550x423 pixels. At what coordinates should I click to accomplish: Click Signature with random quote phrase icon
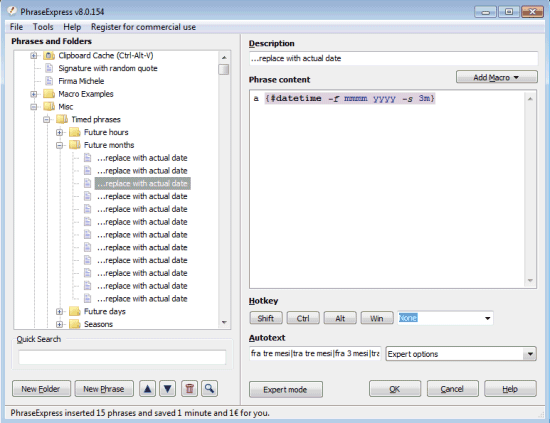49,68
